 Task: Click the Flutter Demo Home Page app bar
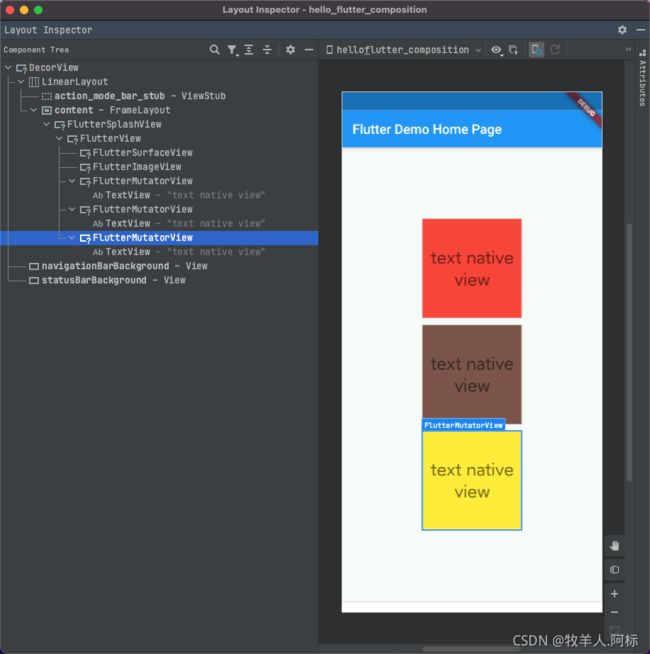pyautogui.click(x=471, y=129)
